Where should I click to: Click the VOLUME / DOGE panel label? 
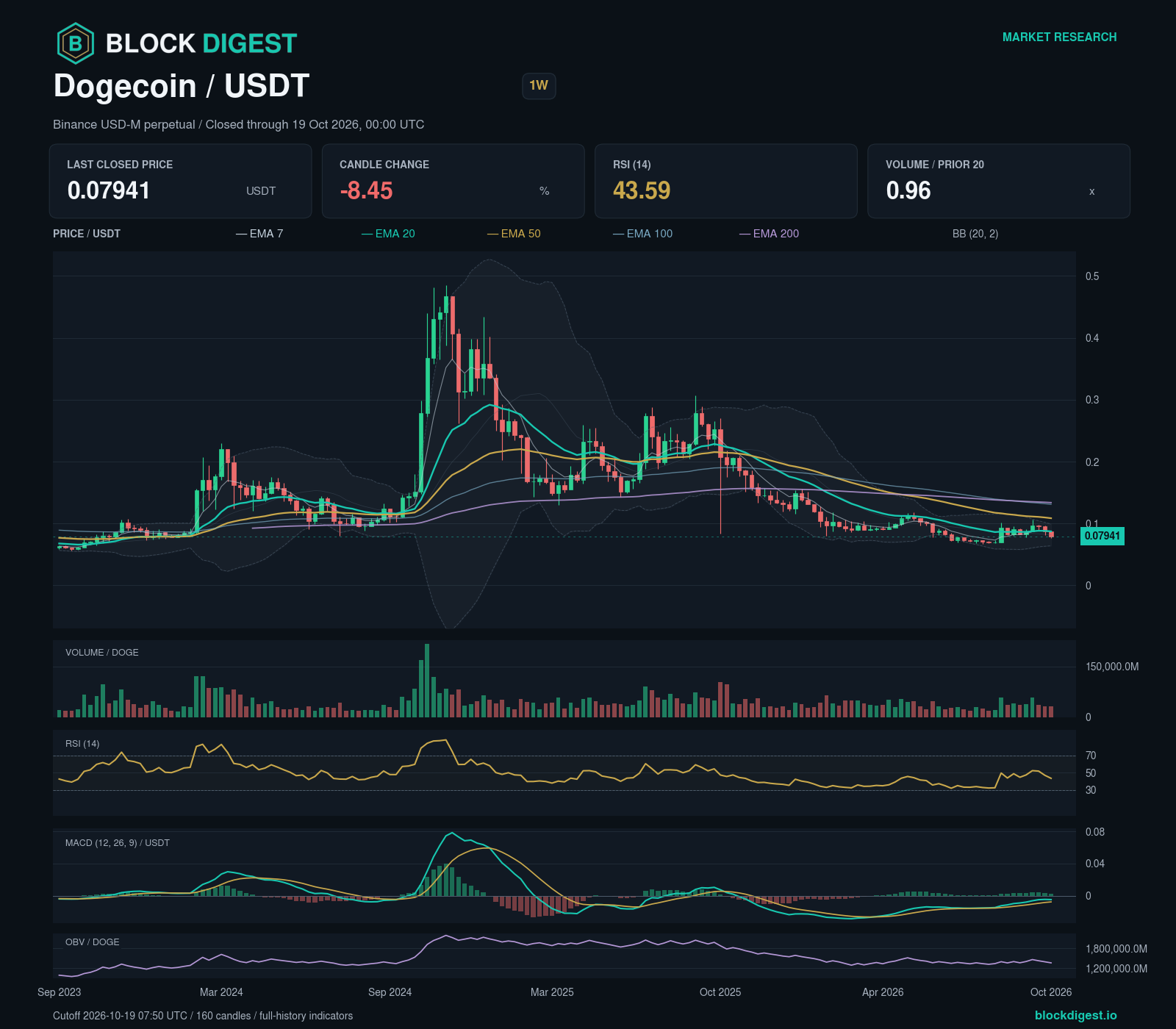pos(102,653)
